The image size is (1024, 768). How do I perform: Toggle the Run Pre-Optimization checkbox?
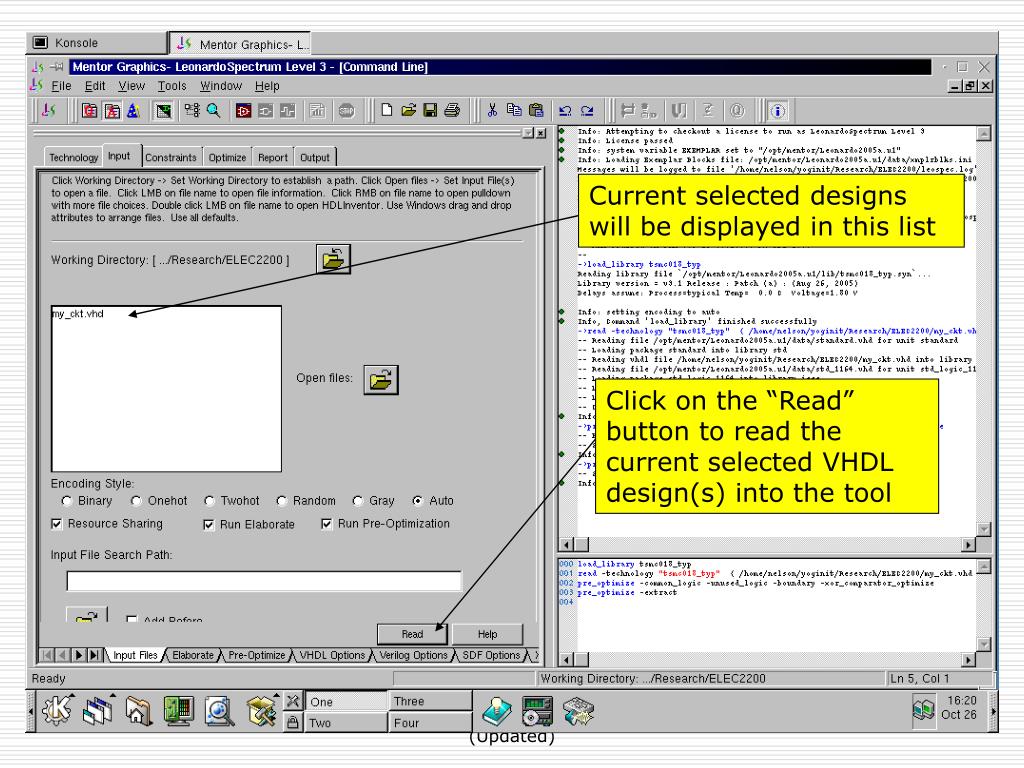click(327, 524)
